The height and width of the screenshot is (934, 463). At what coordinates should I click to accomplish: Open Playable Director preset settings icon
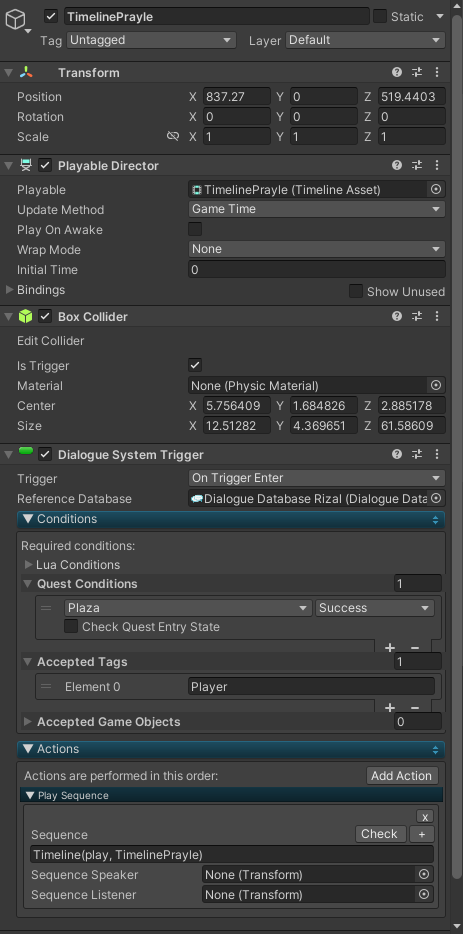point(417,165)
